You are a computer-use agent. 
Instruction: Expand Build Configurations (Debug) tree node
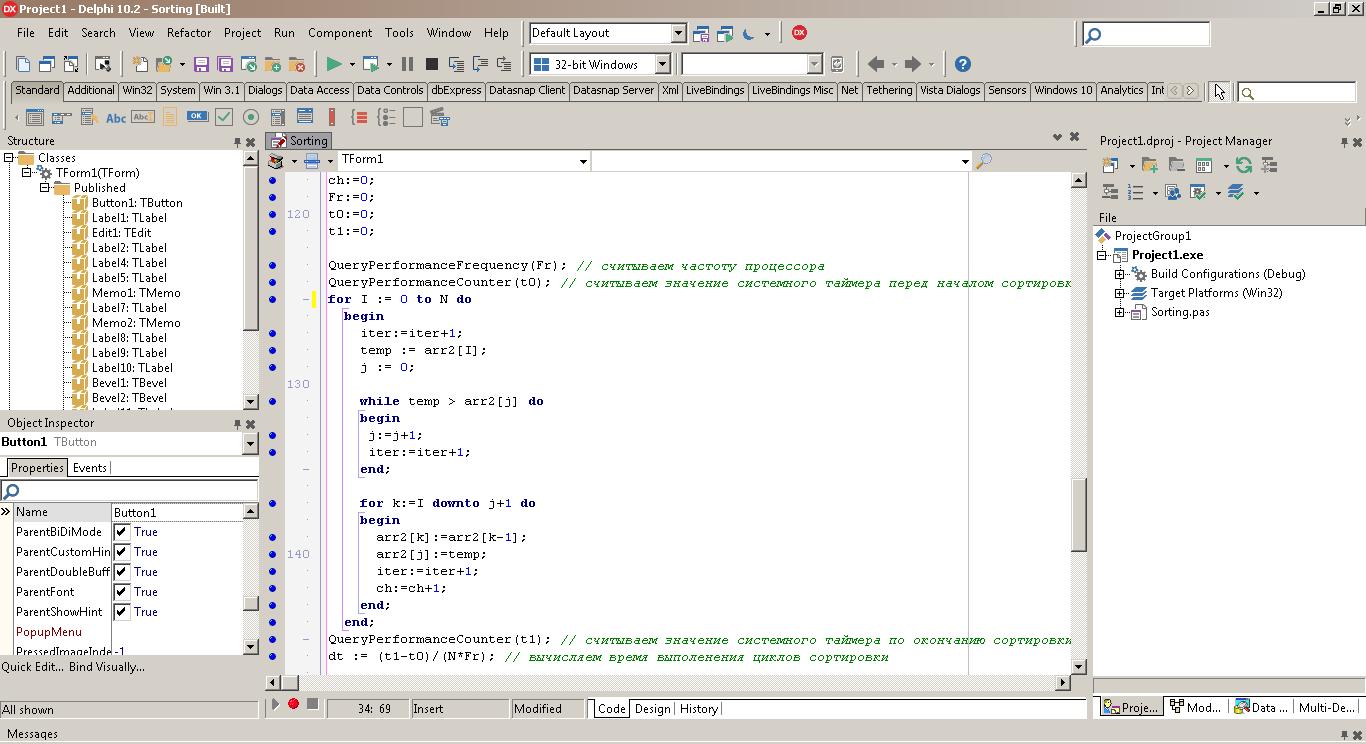(1120, 274)
